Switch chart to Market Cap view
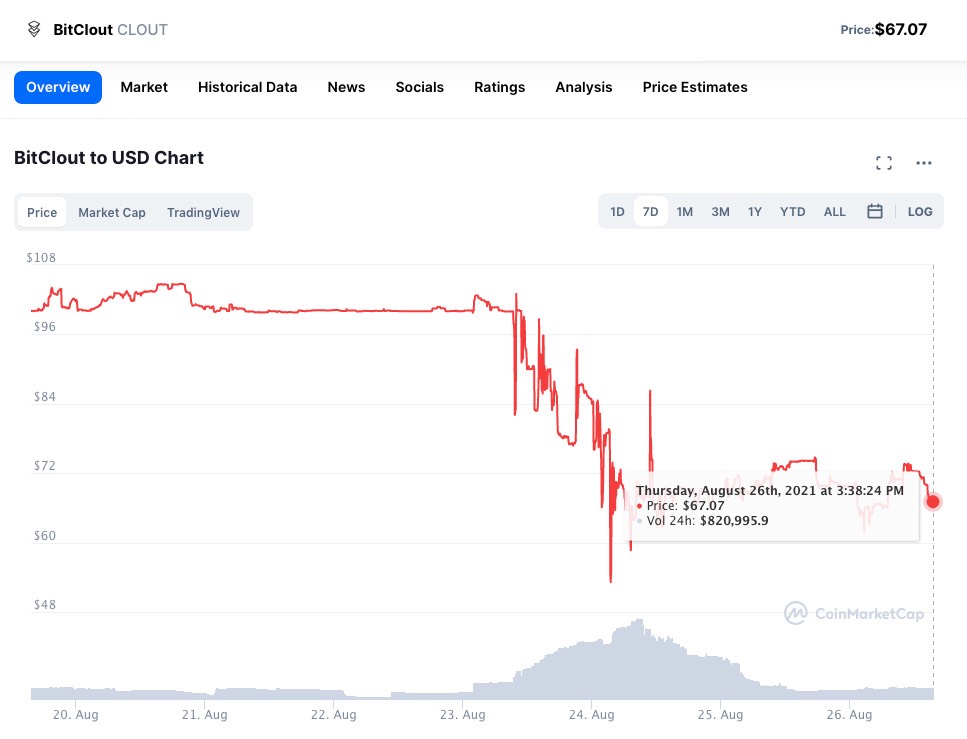 coord(112,212)
